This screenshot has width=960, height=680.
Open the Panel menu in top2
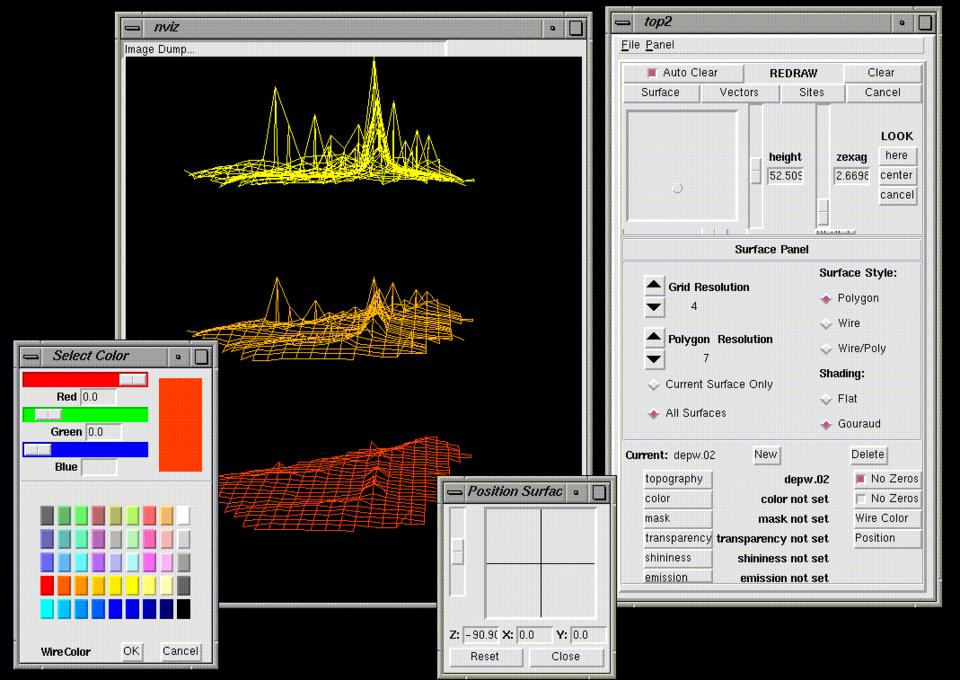coord(660,45)
